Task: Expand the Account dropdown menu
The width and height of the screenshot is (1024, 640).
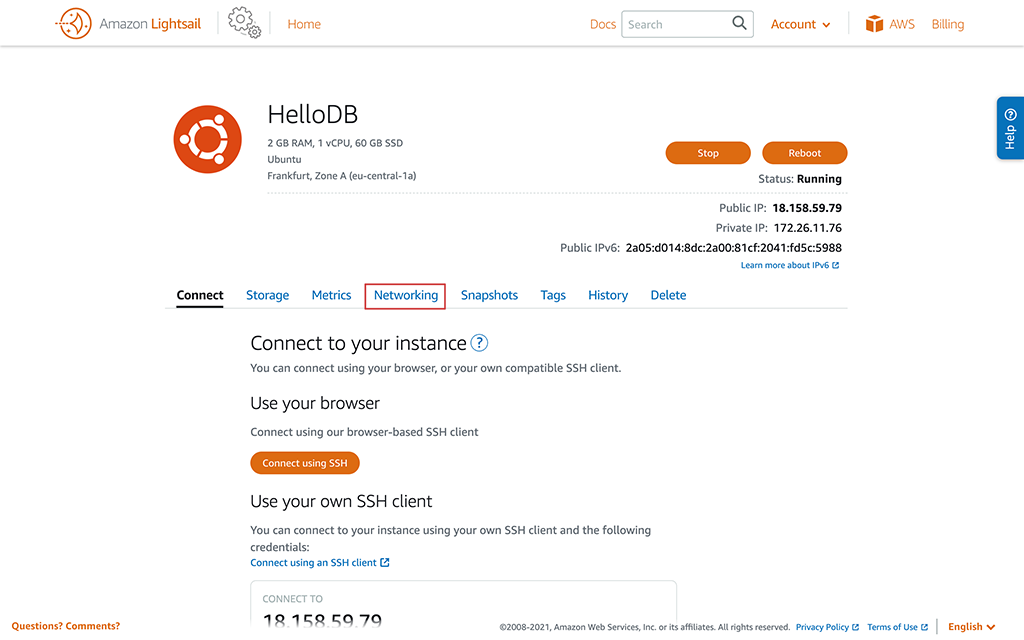Action: [800, 24]
